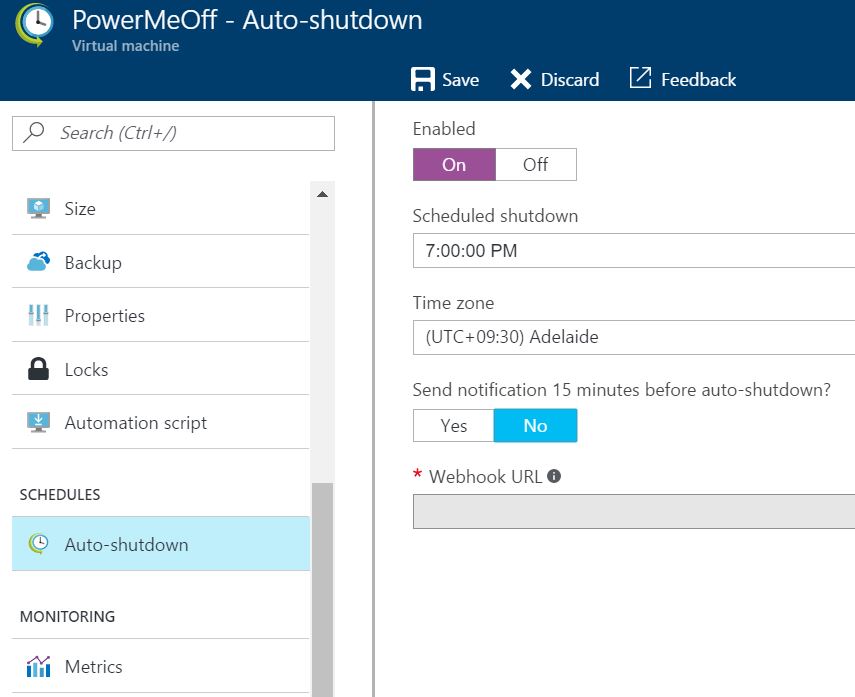The width and height of the screenshot is (855, 697).
Task: Open the Size menu item
Action: point(160,208)
